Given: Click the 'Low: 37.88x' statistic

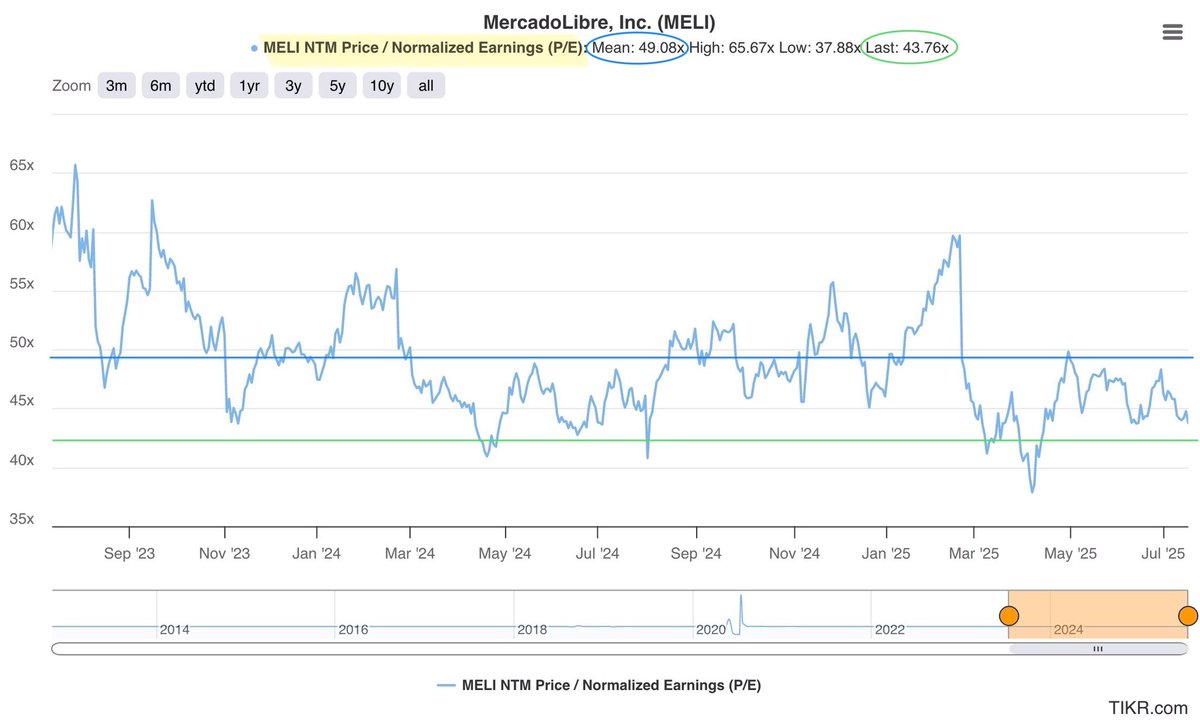Looking at the screenshot, I should click(821, 47).
